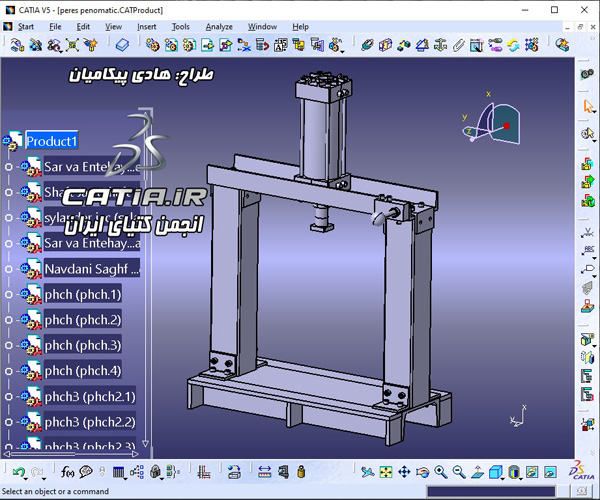Screen dimensions: 600x500
Task: Click the Measure Inertia weight icon
Action: (301, 472)
